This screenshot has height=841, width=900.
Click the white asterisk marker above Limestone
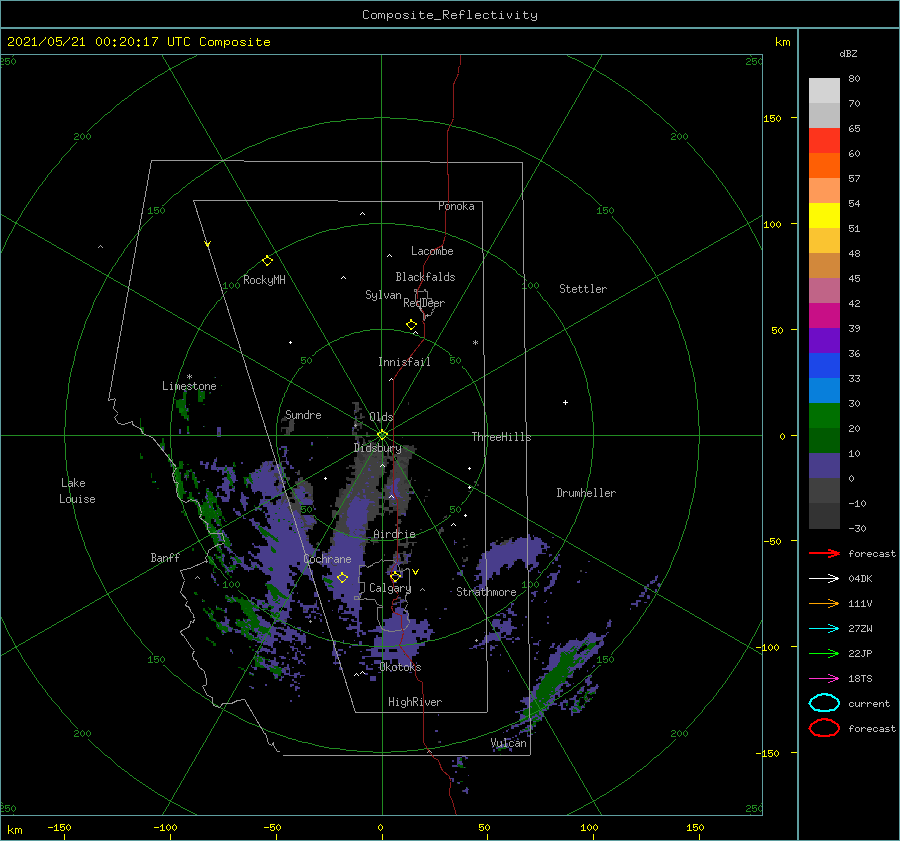189,377
